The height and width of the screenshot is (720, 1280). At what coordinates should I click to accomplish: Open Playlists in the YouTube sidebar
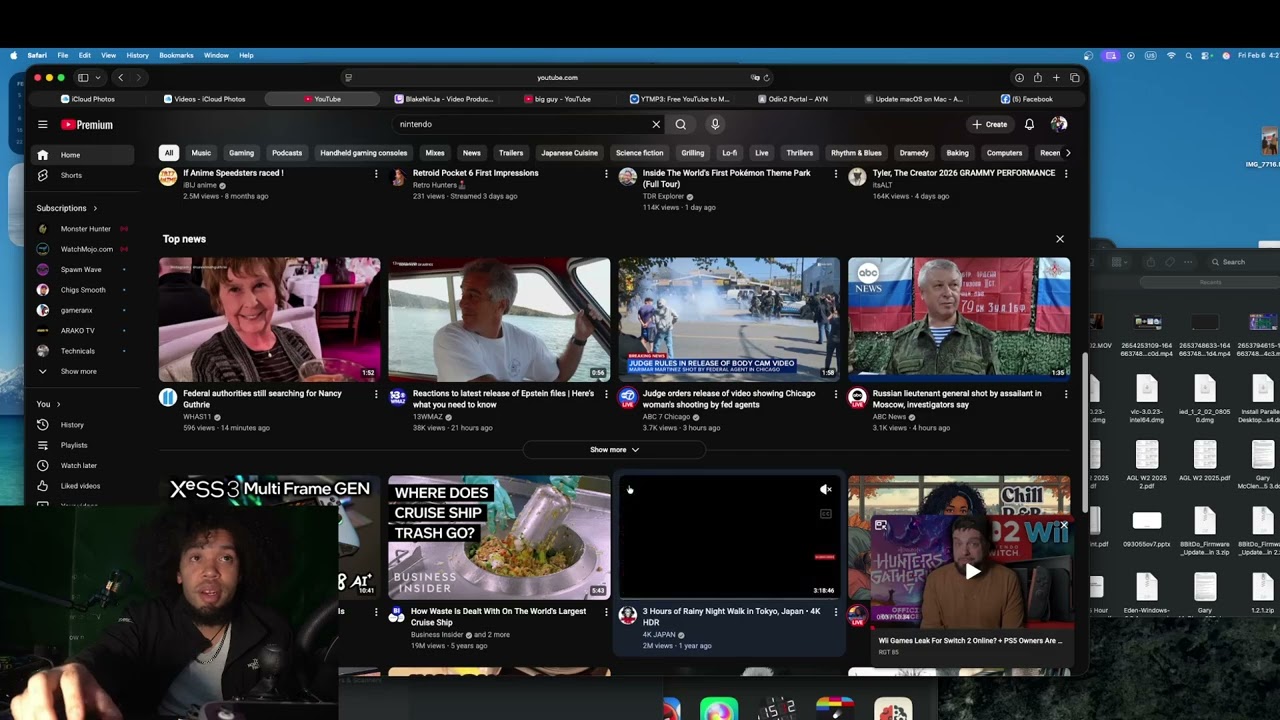(80, 445)
